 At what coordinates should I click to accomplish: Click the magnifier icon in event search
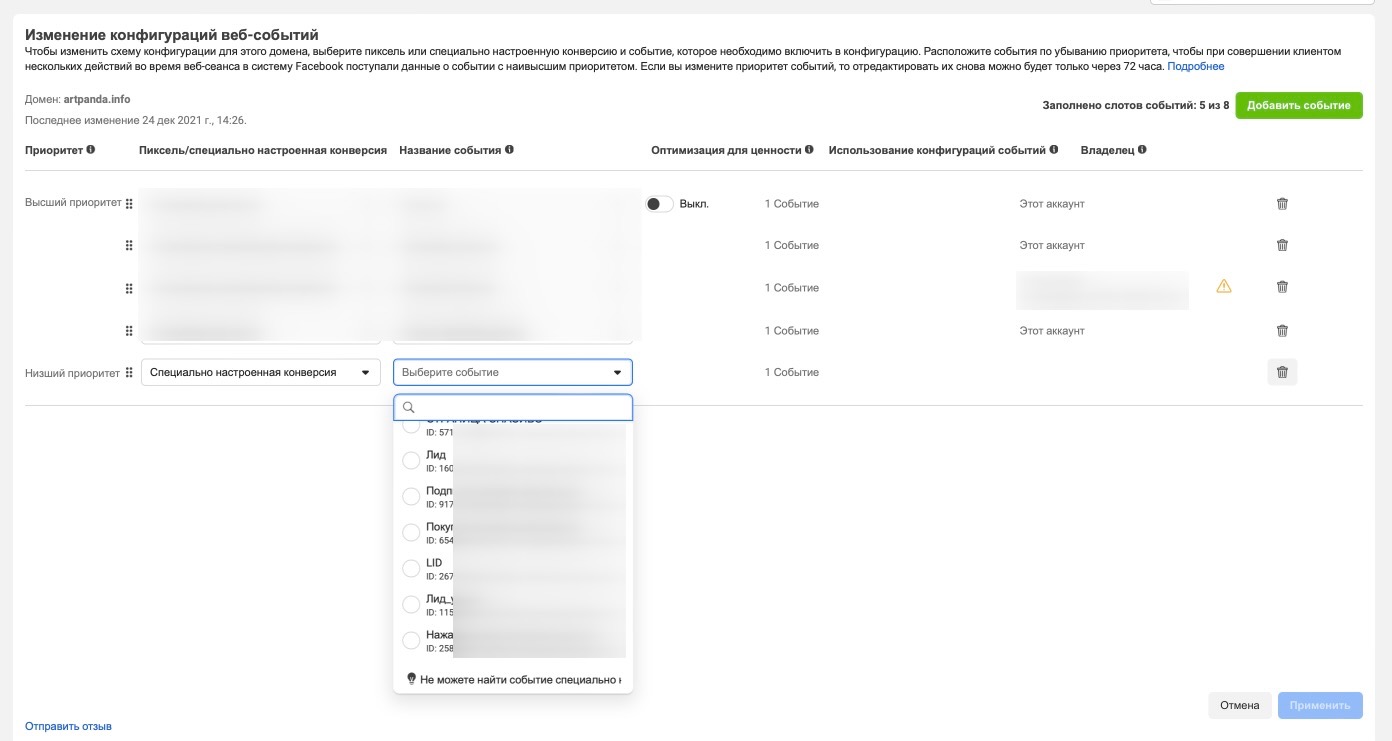click(409, 407)
